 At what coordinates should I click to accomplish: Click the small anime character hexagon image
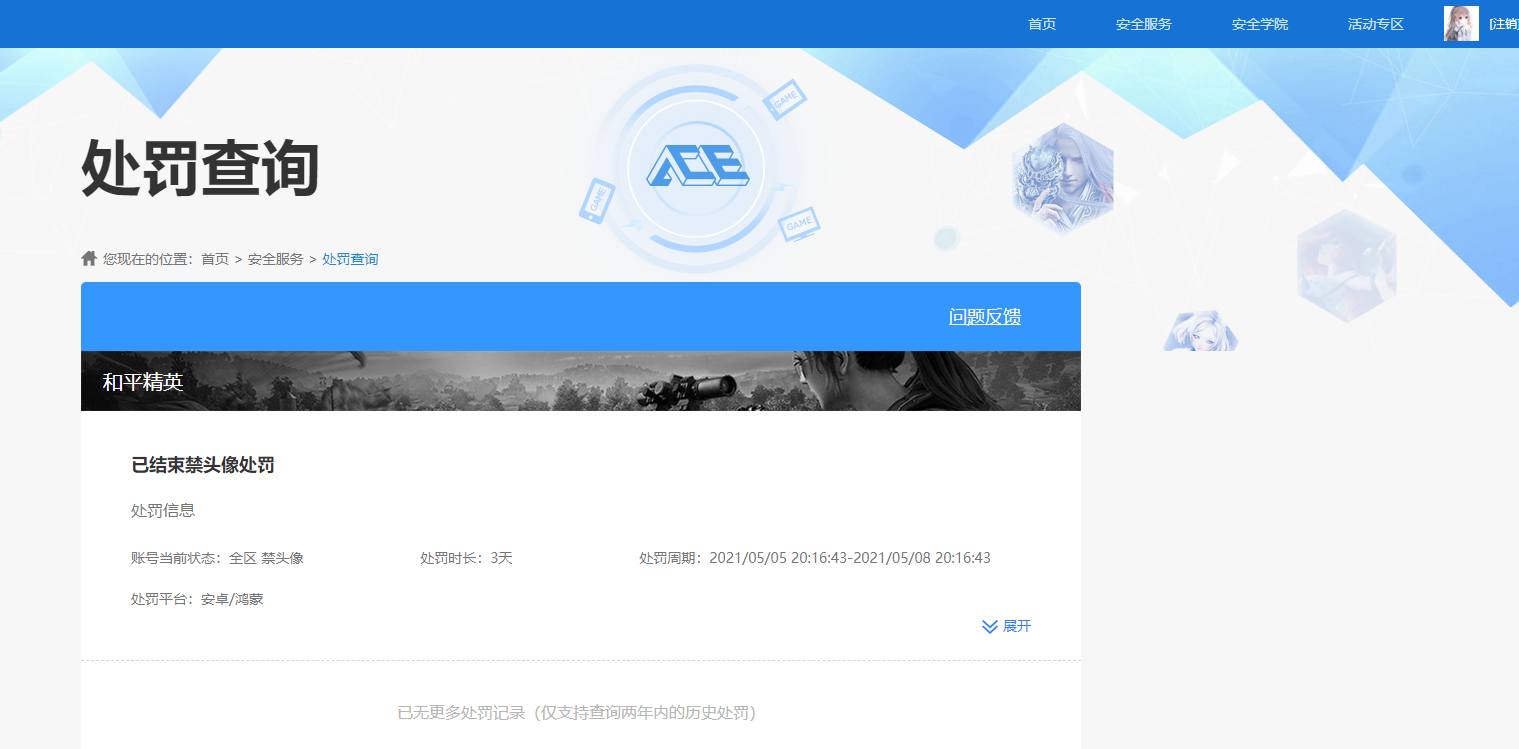(x=1200, y=332)
